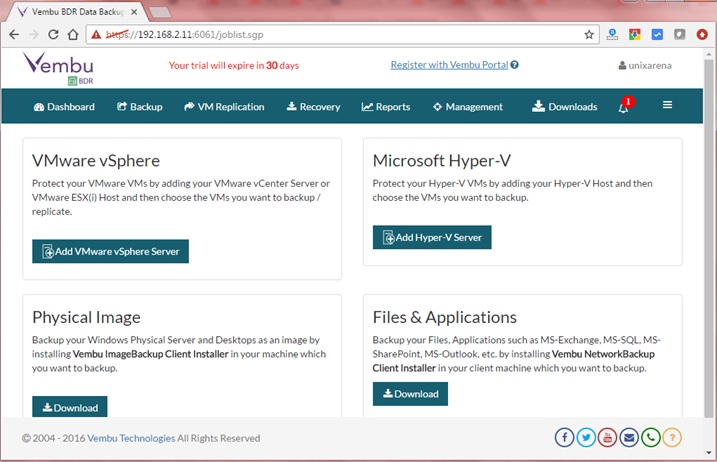The width and height of the screenshot is (717, 462).
Task: Click the orange help question icon in footer
Action: (x=672, y=438)
